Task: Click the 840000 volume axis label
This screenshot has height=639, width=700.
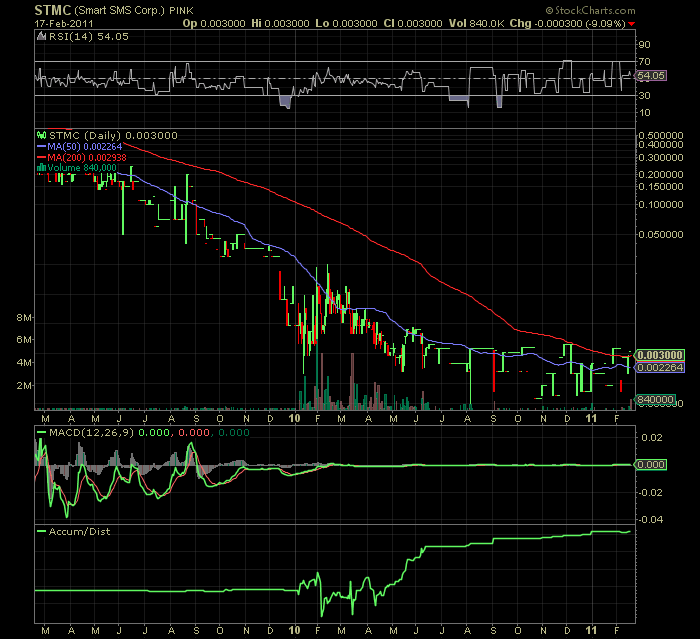Action: pyautogui.click(x=656, y=399)
